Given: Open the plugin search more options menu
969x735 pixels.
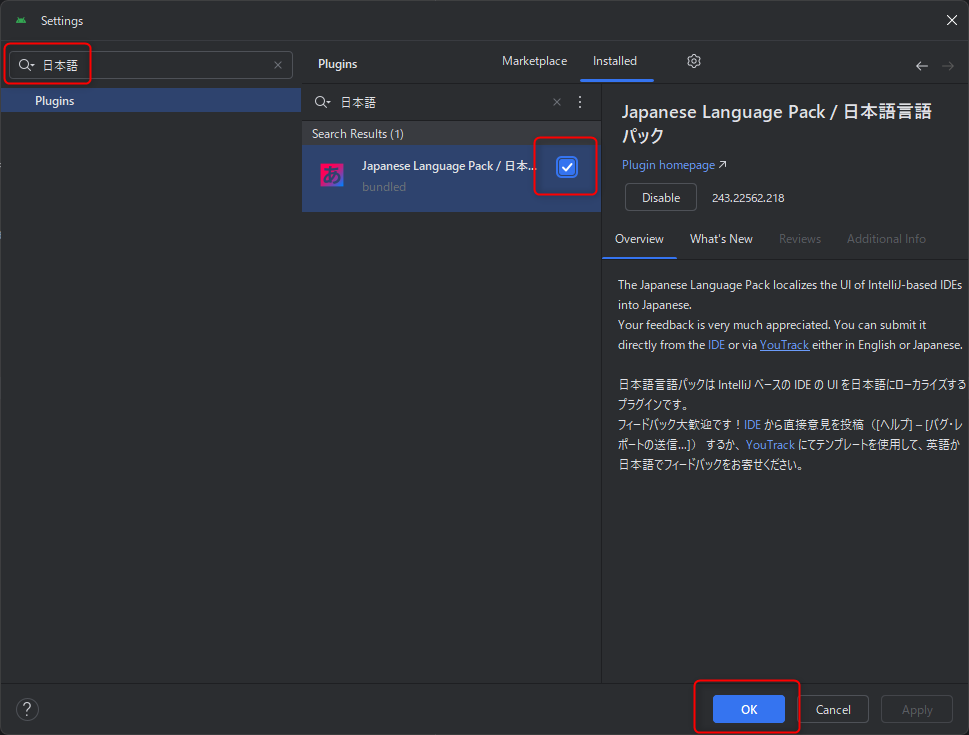Looking at the screenshot, I should pos(580,102).
